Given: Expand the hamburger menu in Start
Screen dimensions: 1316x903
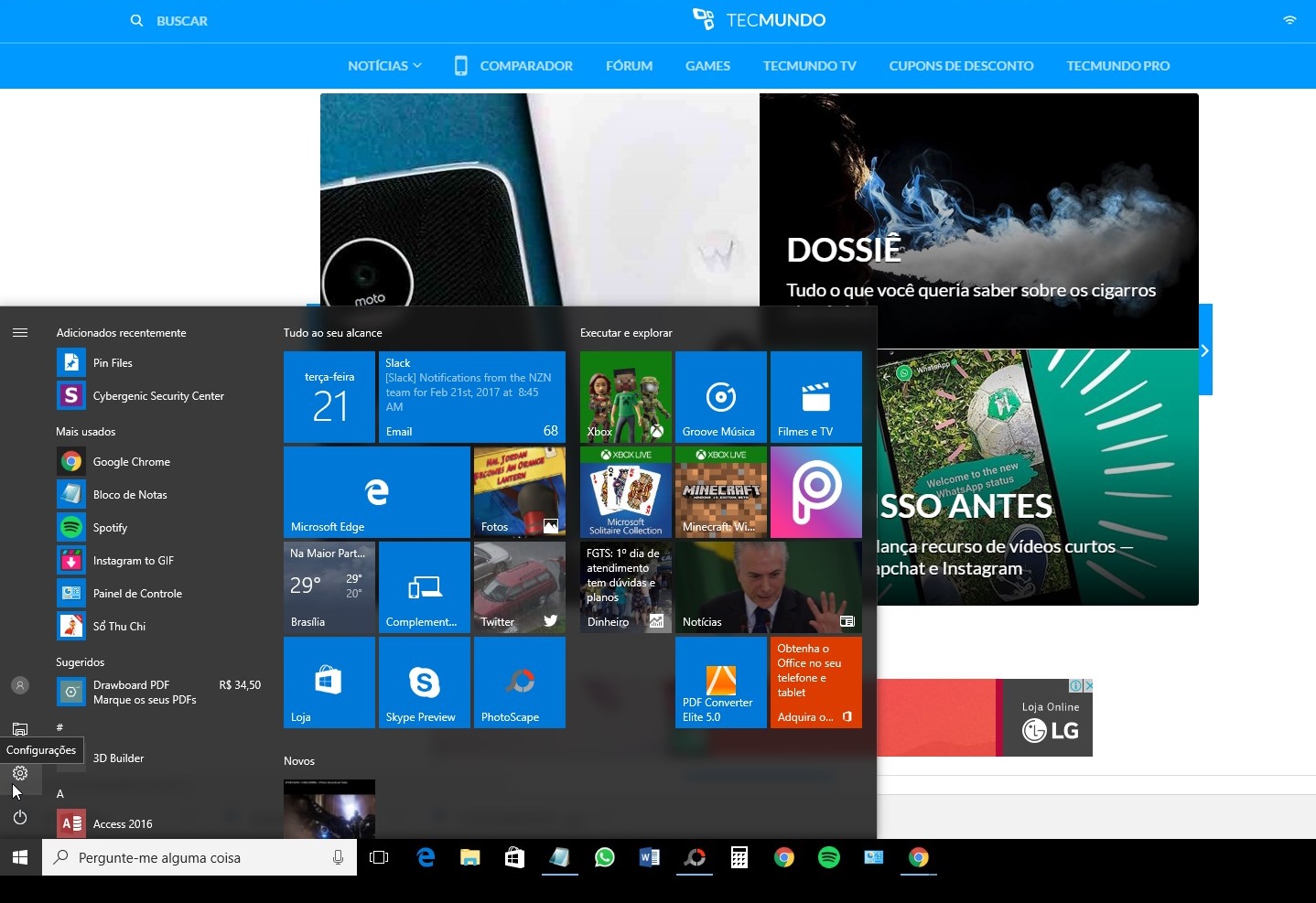Looking at the screenshot, I should coord(20,333).
